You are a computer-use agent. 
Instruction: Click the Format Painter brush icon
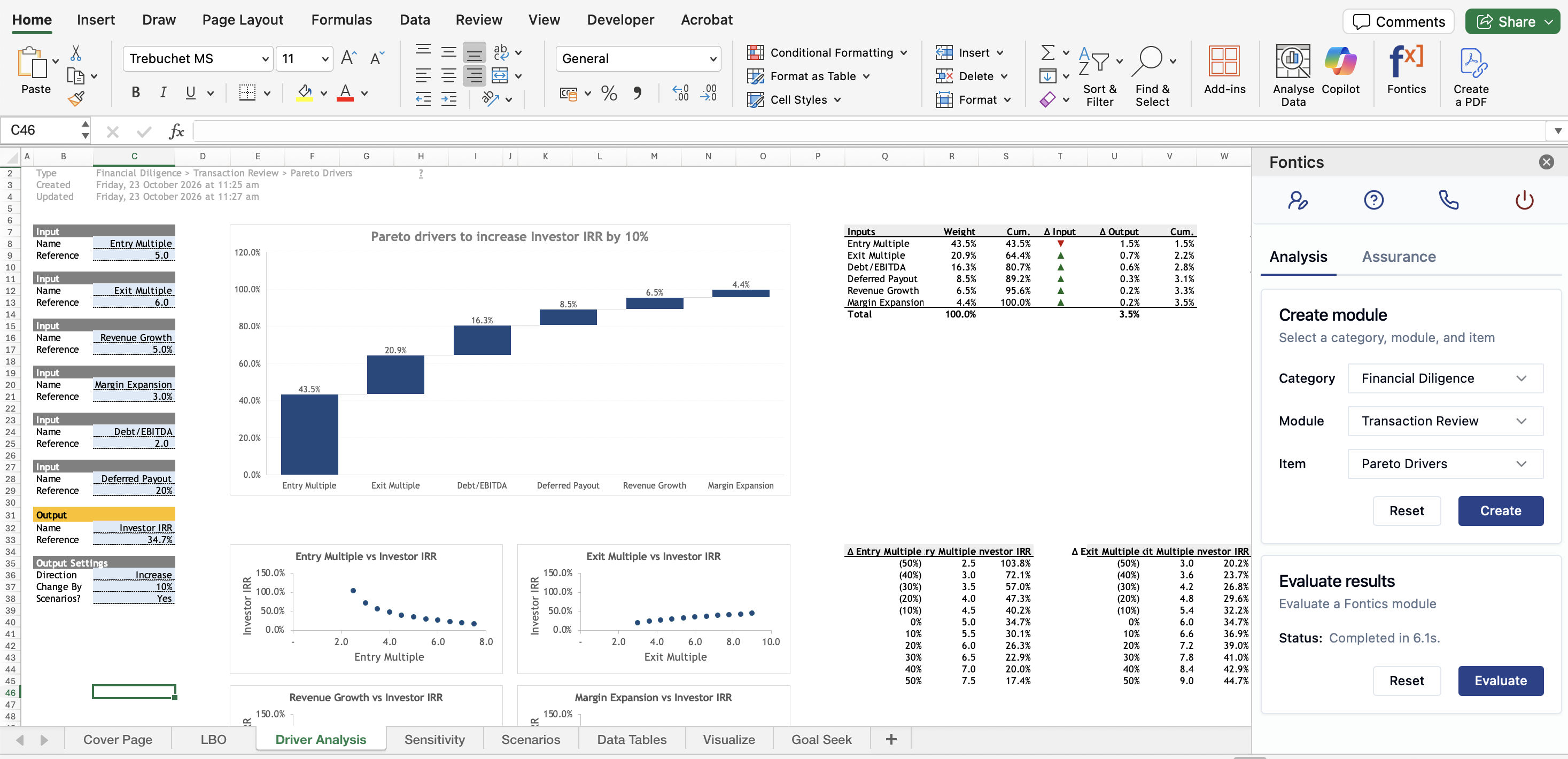point(76,98)
